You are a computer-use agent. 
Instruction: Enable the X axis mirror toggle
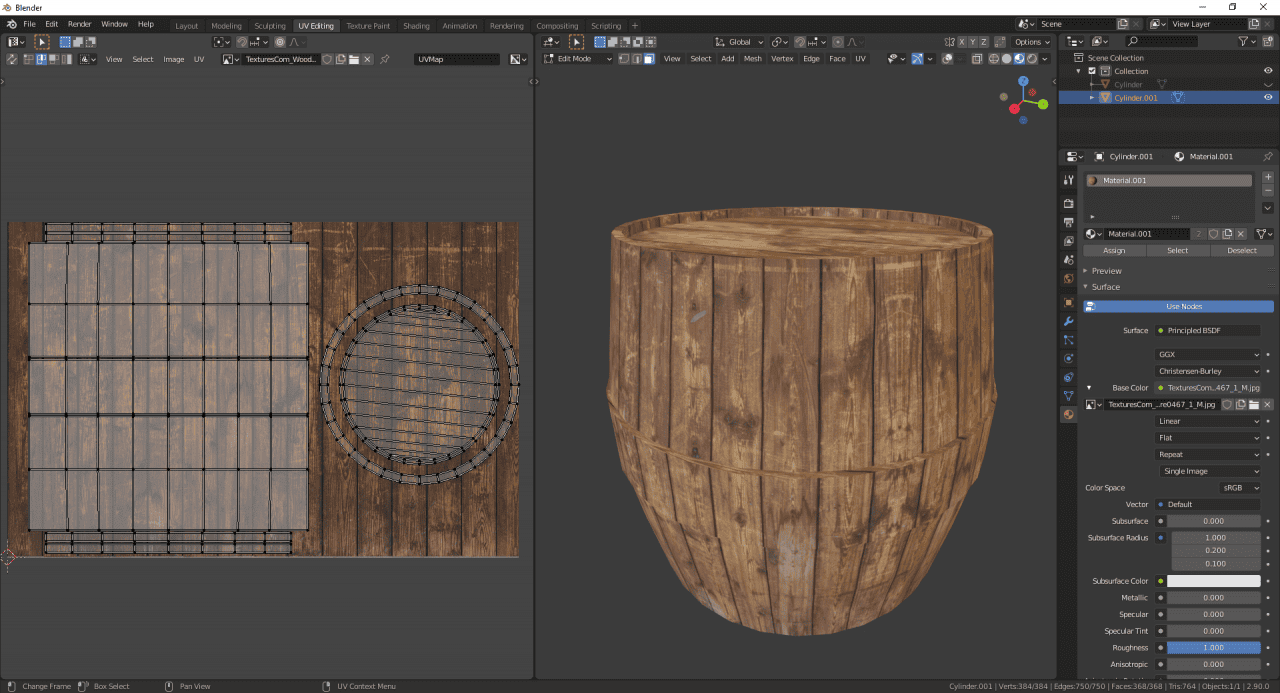tap(962, 42)
